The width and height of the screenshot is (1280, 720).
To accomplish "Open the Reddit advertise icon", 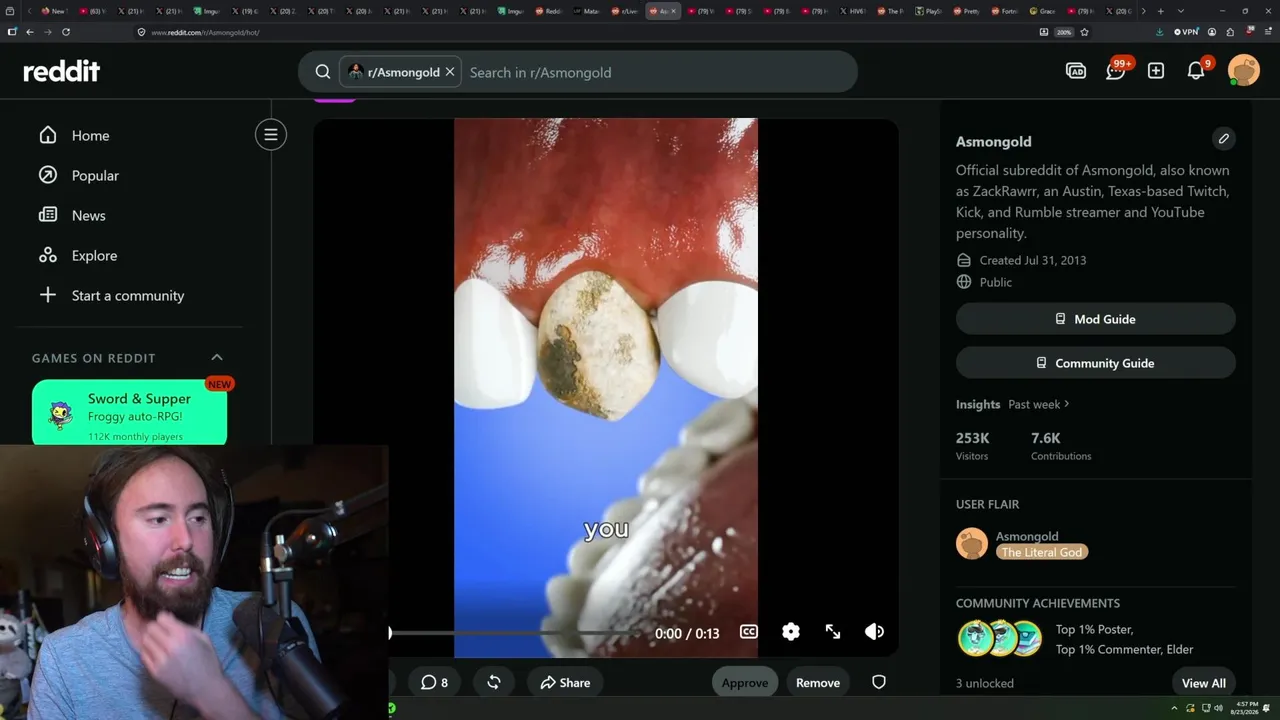I will pos(1076,71).
